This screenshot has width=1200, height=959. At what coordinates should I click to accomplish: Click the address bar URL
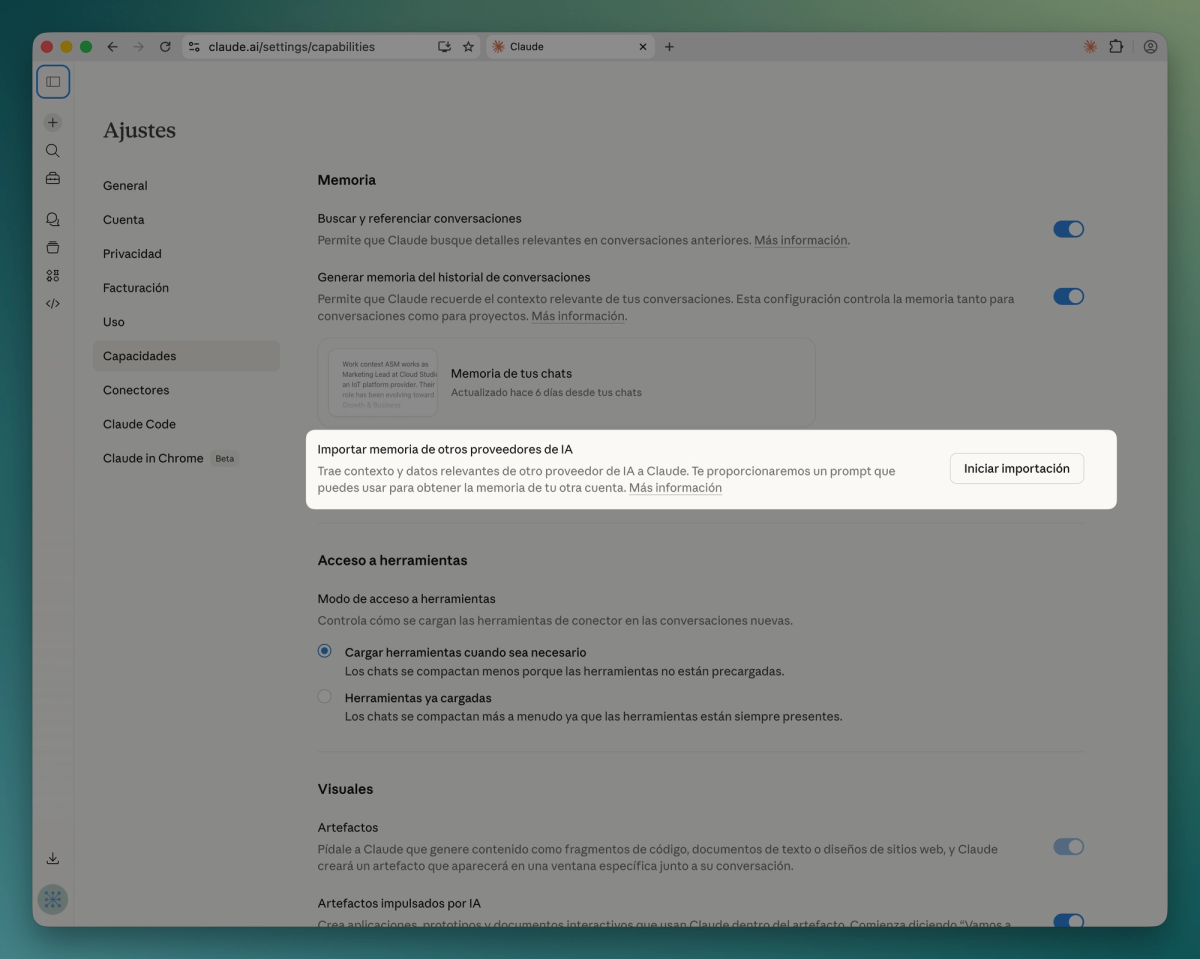292,47
